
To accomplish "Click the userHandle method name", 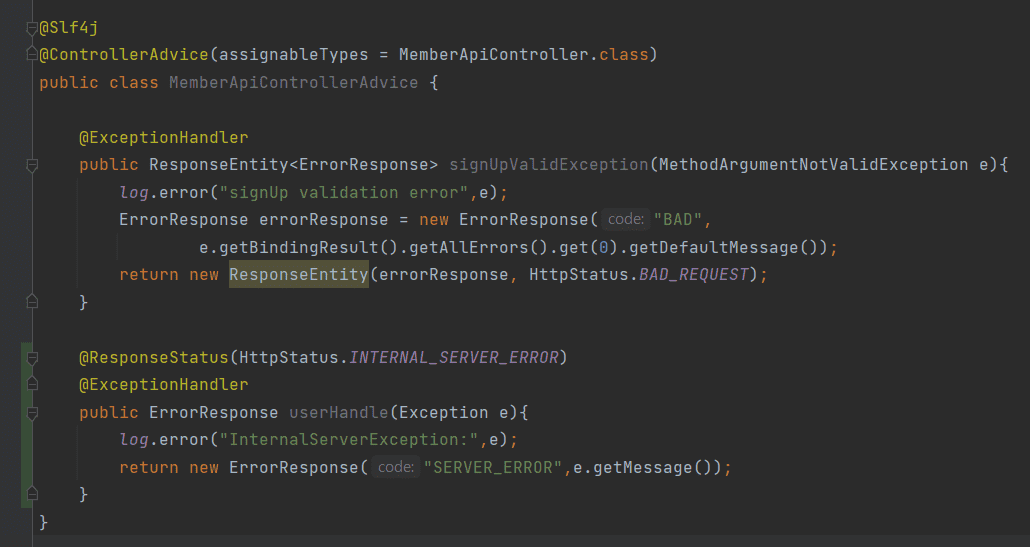I will pyautogui.click(x=339, y=412).
